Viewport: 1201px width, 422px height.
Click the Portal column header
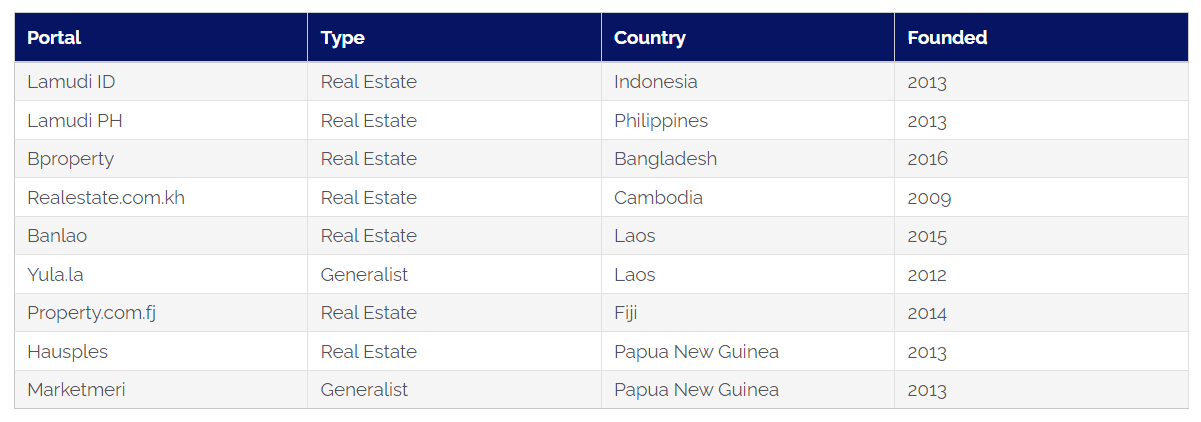(161, 38)
